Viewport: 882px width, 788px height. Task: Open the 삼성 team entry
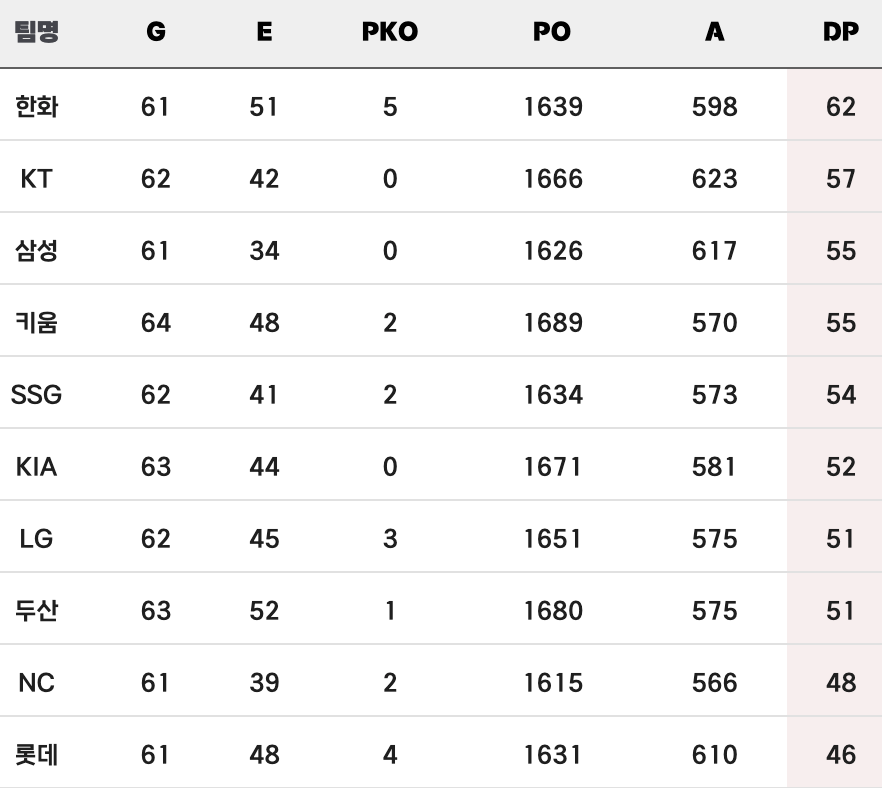pyautogui.click(x=37, y=251)
